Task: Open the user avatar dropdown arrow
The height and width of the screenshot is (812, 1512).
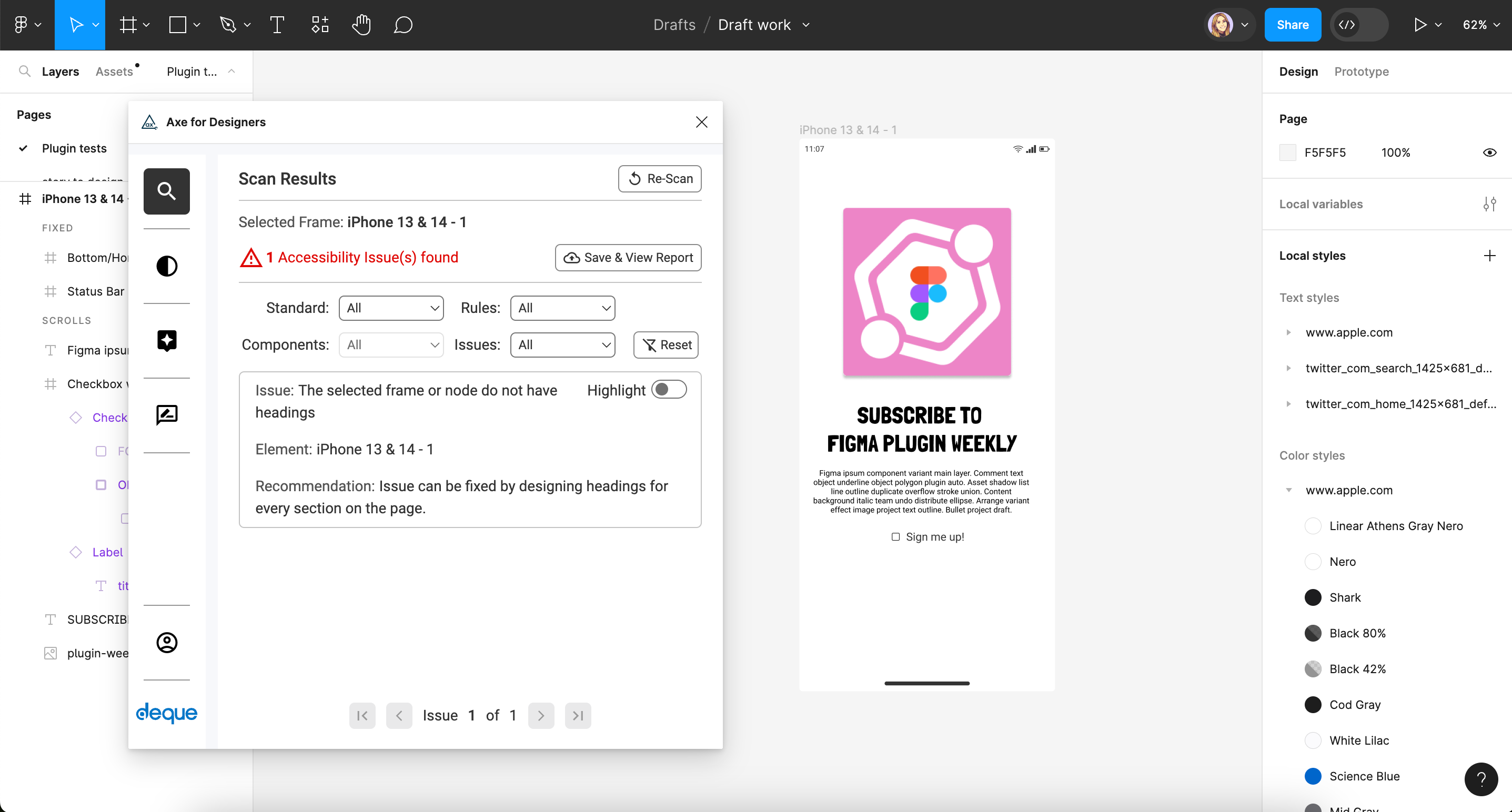Action: 1244,25
